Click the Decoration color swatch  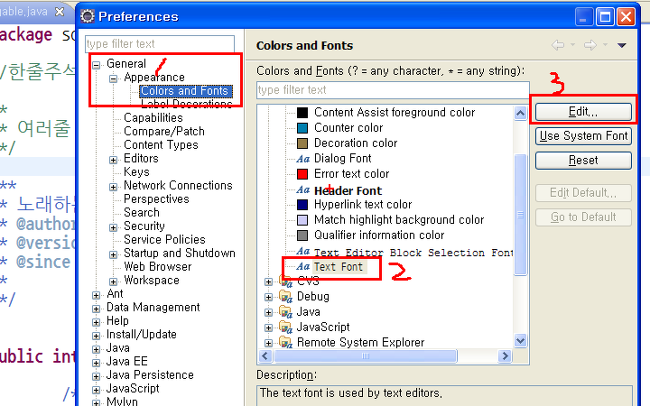(x=303, y=143)
